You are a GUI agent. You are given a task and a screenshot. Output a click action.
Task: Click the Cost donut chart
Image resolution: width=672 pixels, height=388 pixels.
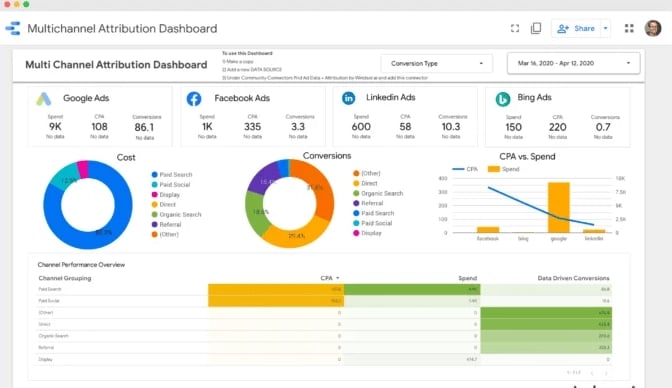click(x=88, y=205)
